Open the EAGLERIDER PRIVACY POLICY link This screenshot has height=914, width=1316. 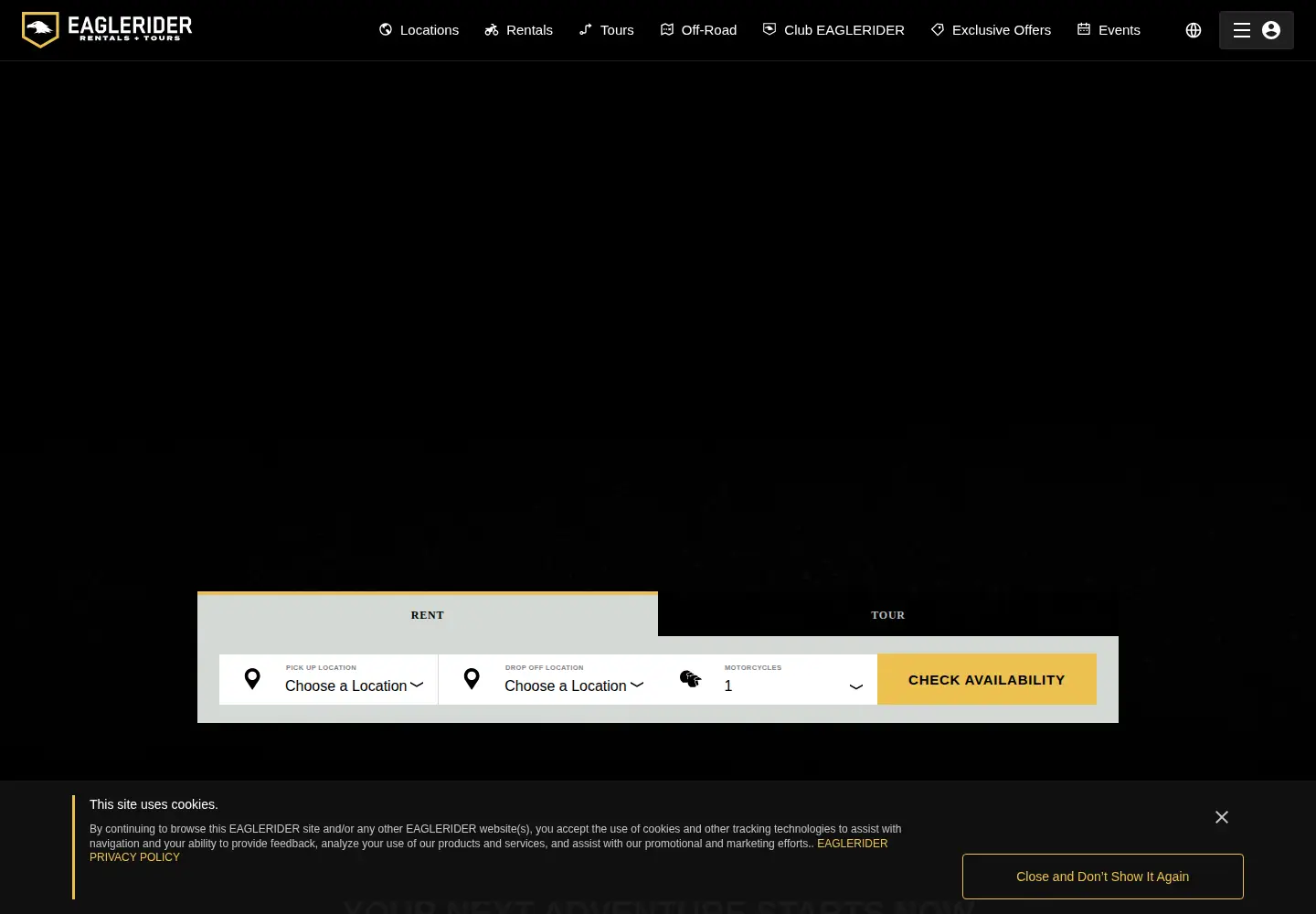pyautogui.click(x=852, y=844)
